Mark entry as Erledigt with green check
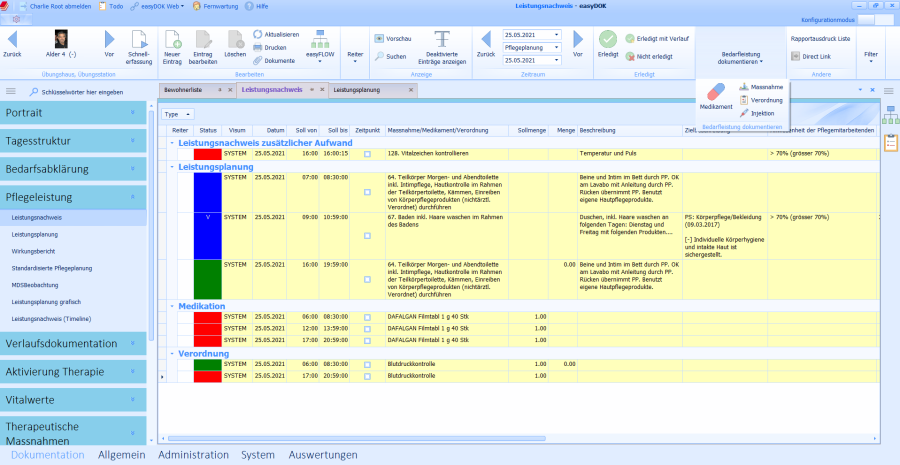Image resolution: width=900 pixels, height=465 pixels. click(608, 38)
